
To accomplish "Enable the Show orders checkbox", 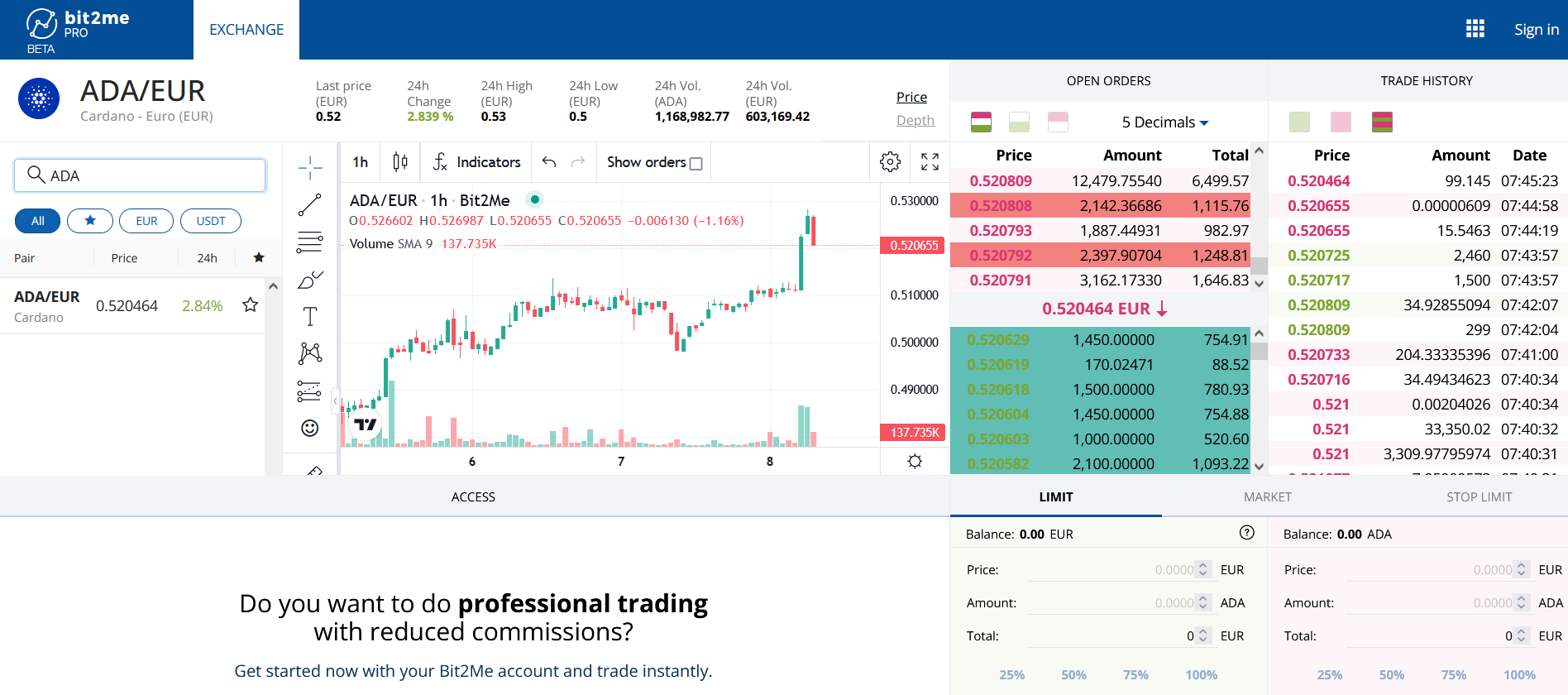I will 696,164.
